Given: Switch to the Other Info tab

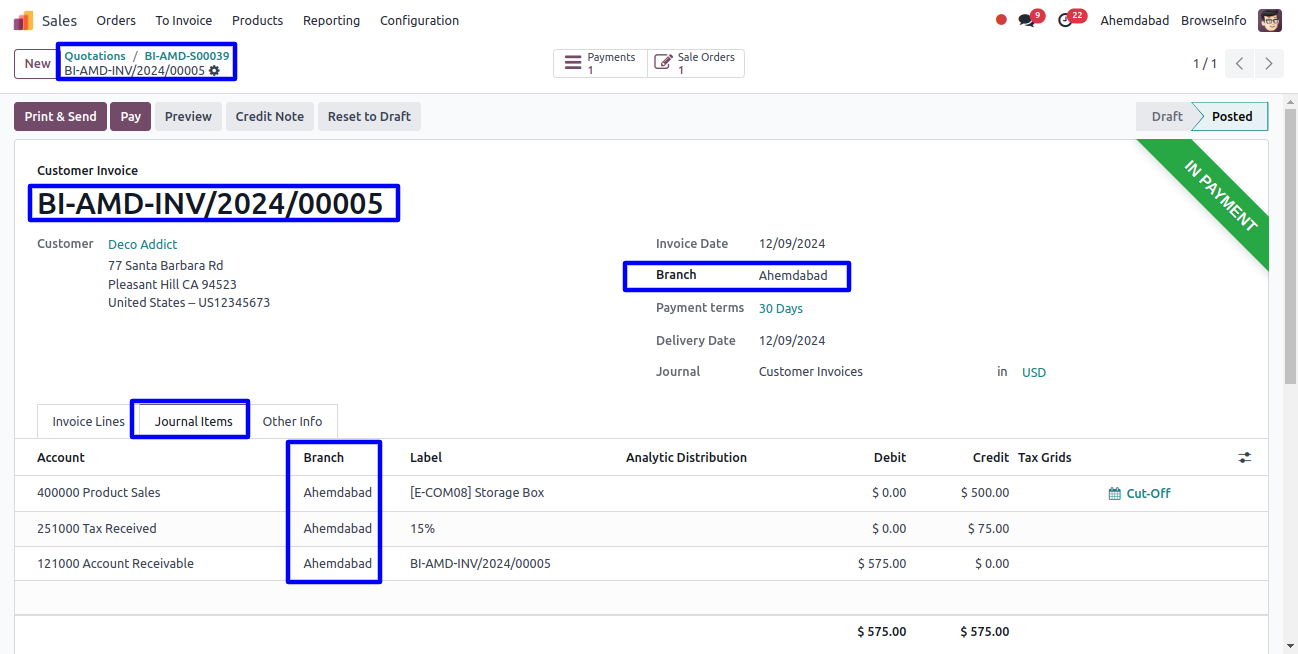Looking at the screenshot, I should click(292, 421).
